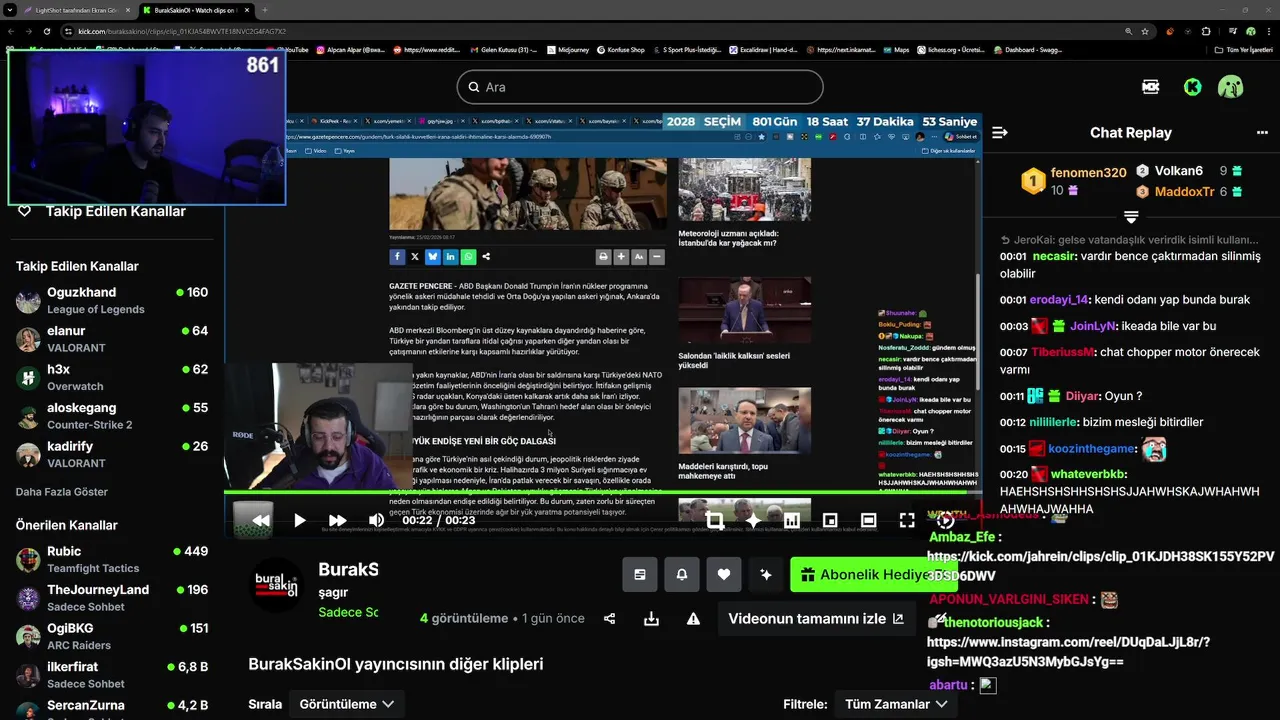Screen dimensions: 1280x720
Task: Collapse chat replay panel arrow icon
Action: [x=999, y=133]
